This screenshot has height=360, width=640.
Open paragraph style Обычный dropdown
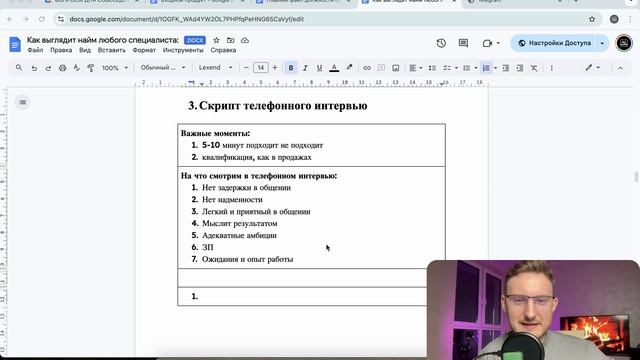point(162,68)
